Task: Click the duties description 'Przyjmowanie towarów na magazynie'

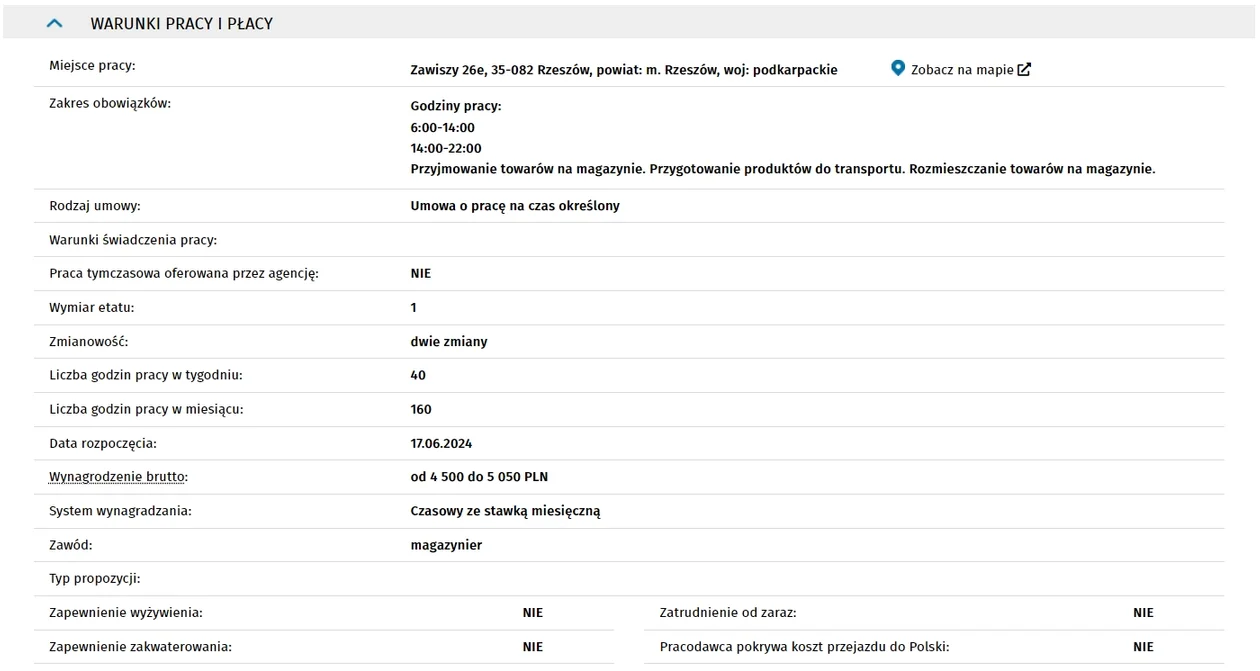Action: pos(528,169)
